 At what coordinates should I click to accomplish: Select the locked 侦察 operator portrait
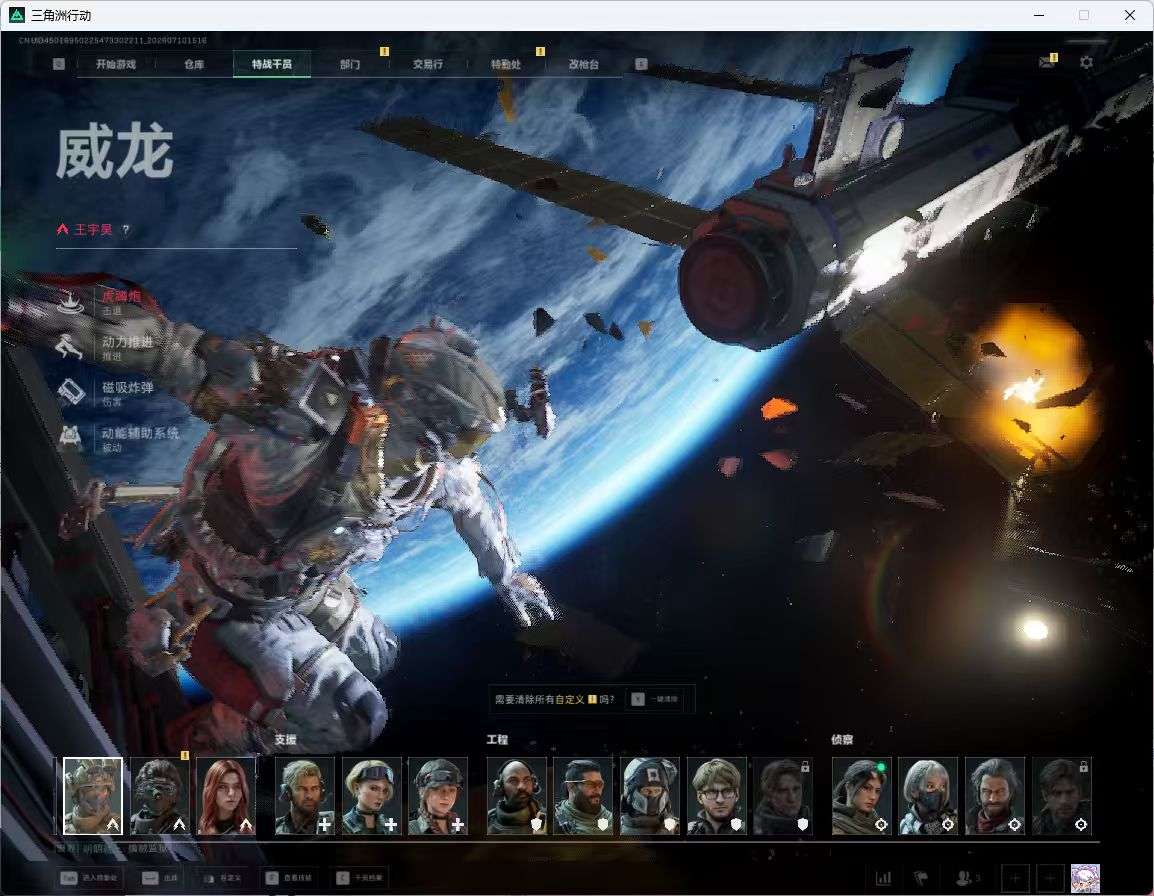[x=1062, y=796]
